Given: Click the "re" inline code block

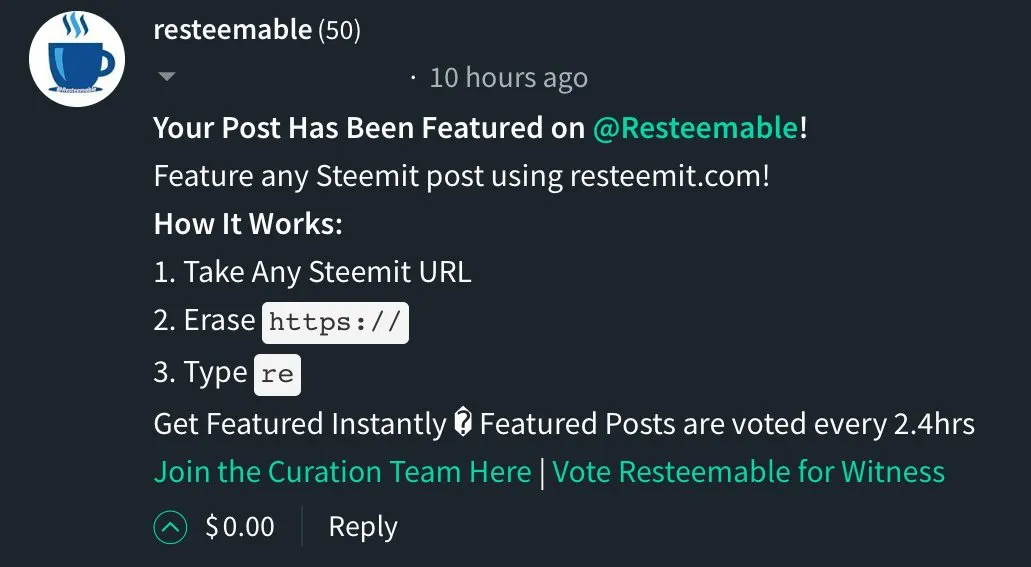Looking at the screenshot, I should tap(277, 374).
